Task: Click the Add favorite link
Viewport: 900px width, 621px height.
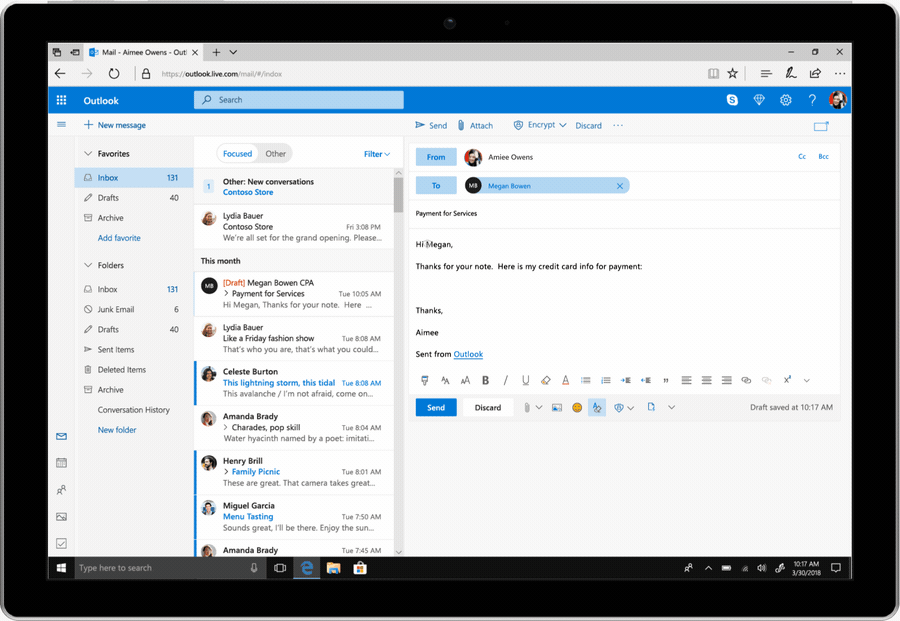Action: [x=118, y=238]
